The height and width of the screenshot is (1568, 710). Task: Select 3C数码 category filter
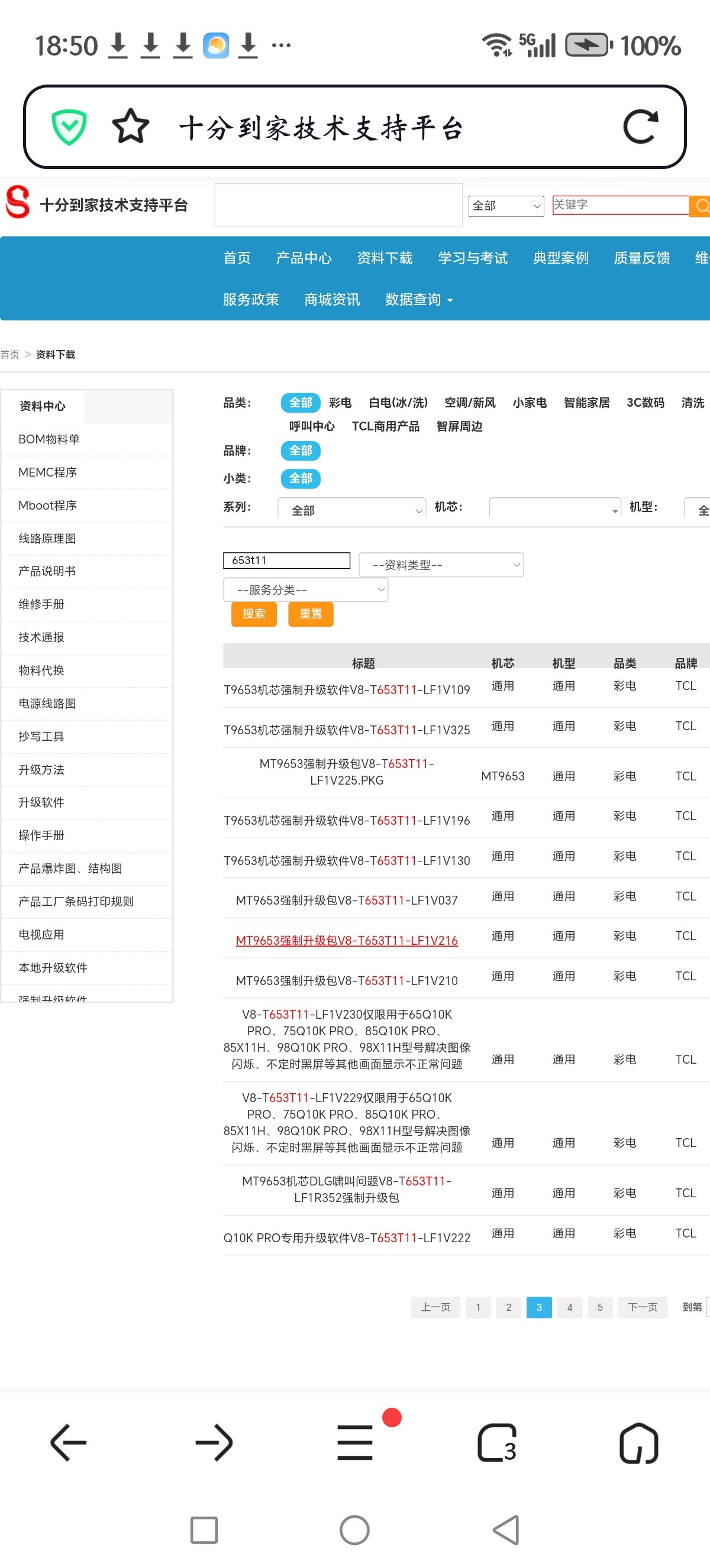(646, 403)
